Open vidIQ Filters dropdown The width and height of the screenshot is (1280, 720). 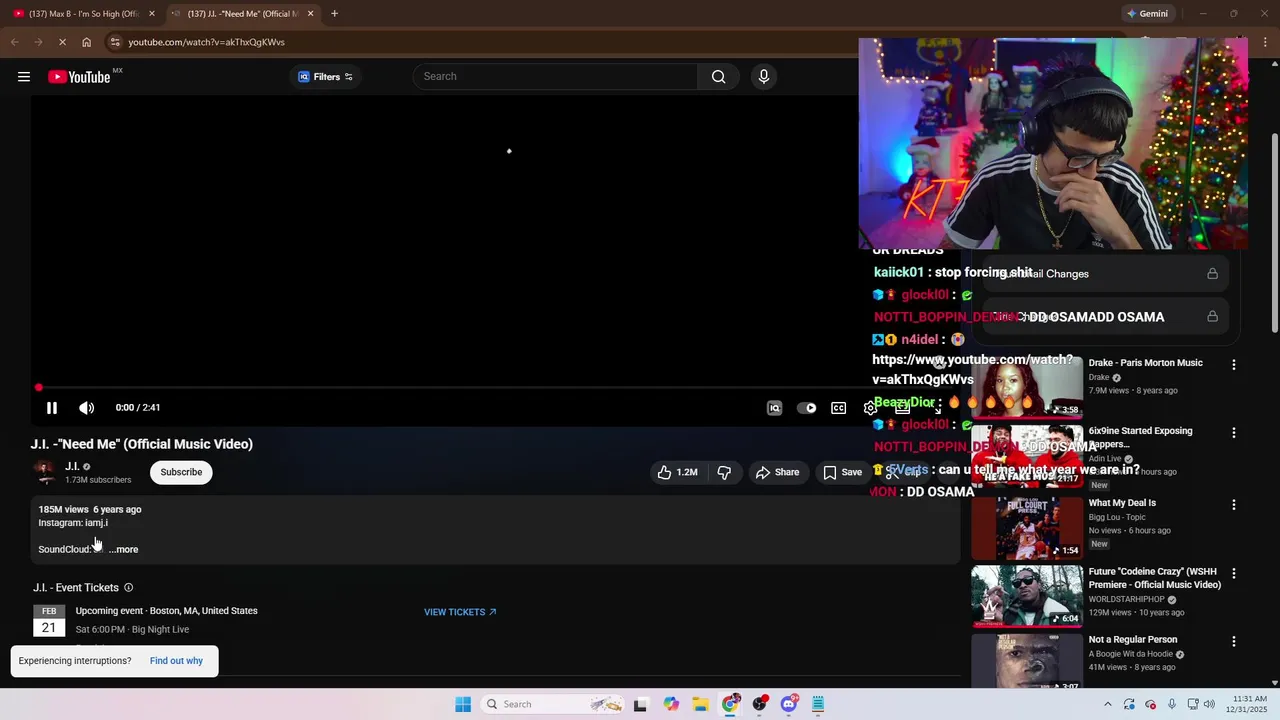(x=325, y=77)
